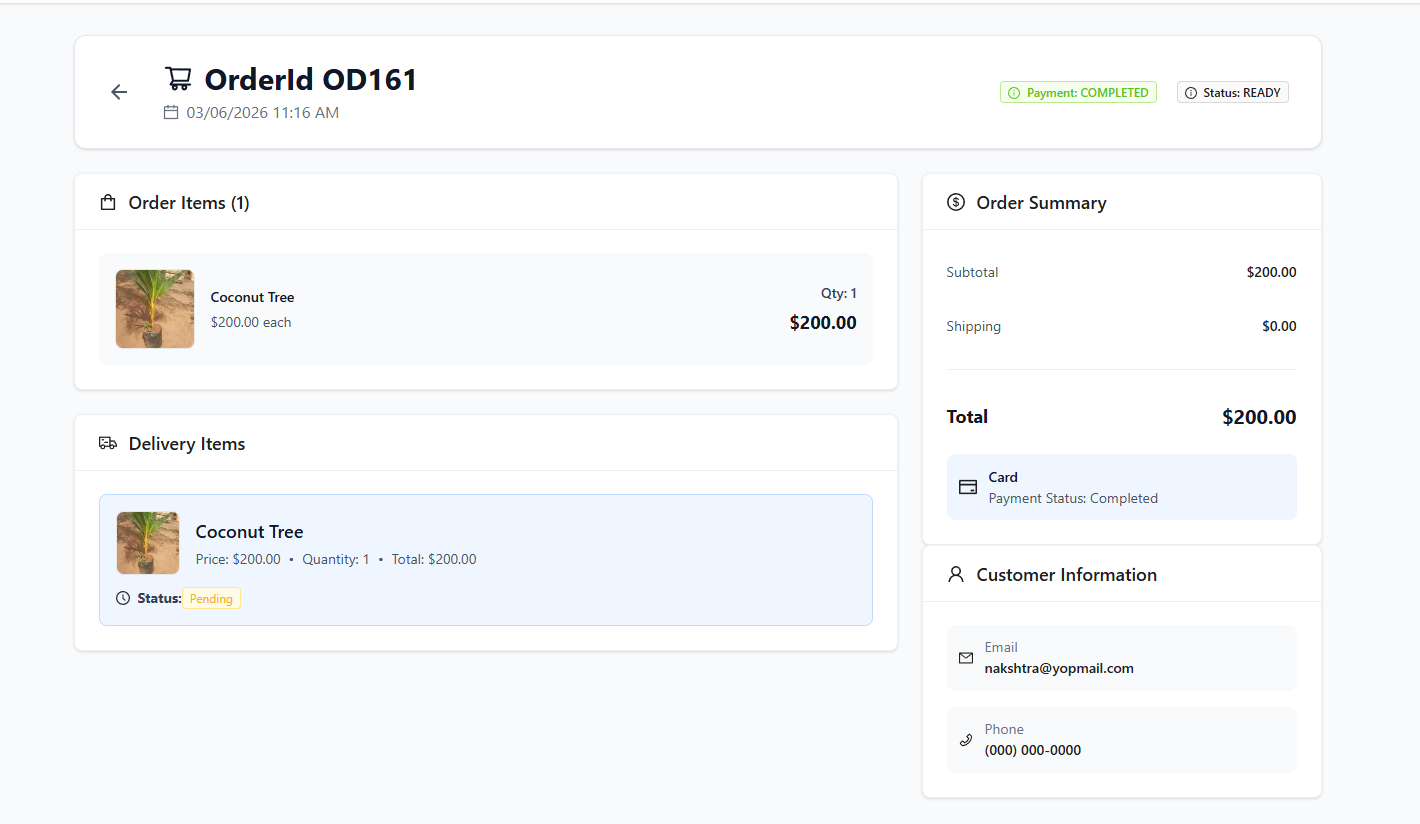The width and height of the screenshot is (1420, 824).
Task: Click the Coconut Tree thumbnail in Delivery Items
Action: [148, 543]
